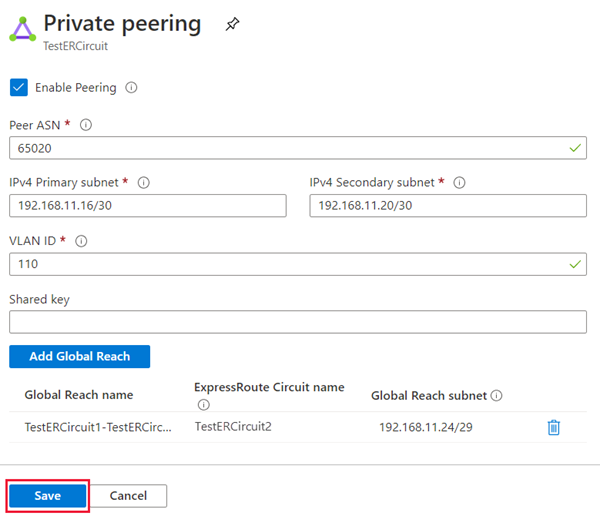Click the Peer ASN validation checkmark

575,148
